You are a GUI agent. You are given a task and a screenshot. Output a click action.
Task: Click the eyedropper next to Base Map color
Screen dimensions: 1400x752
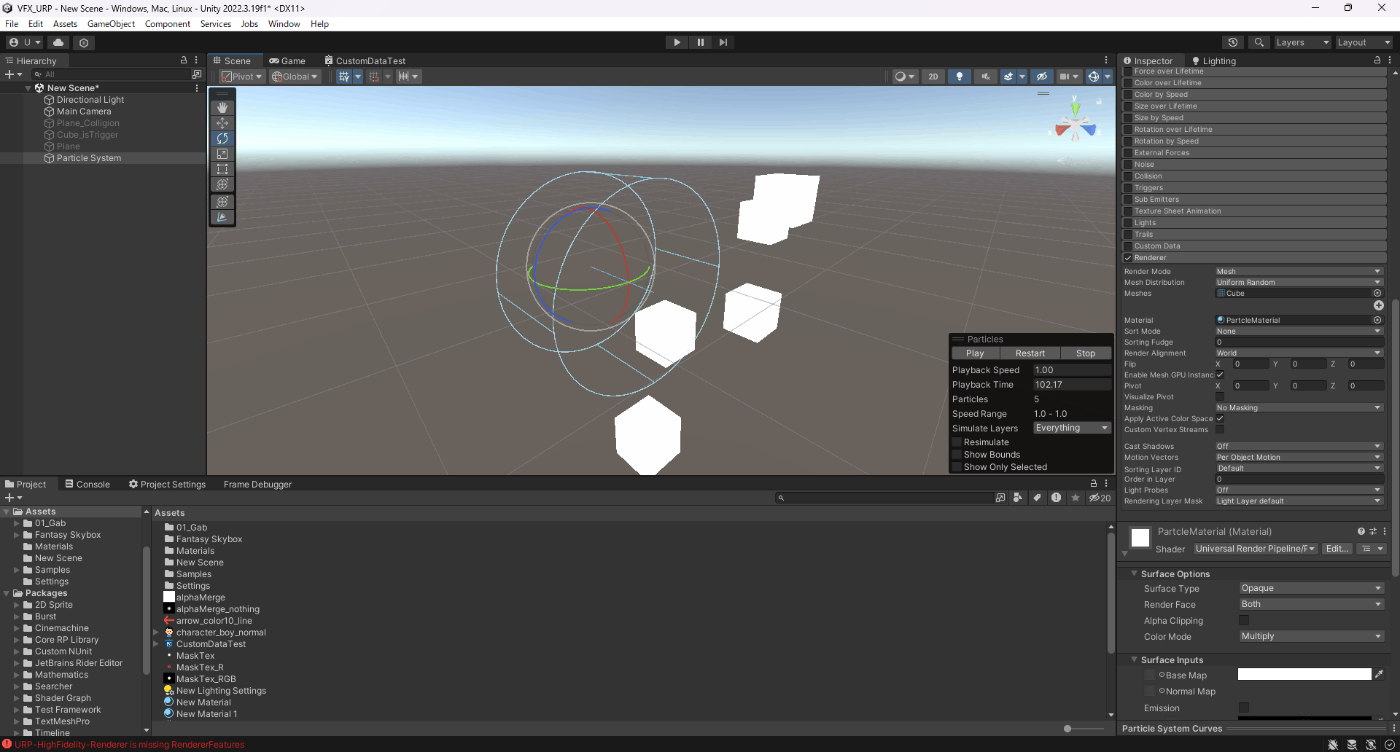tap(1379, 675)
